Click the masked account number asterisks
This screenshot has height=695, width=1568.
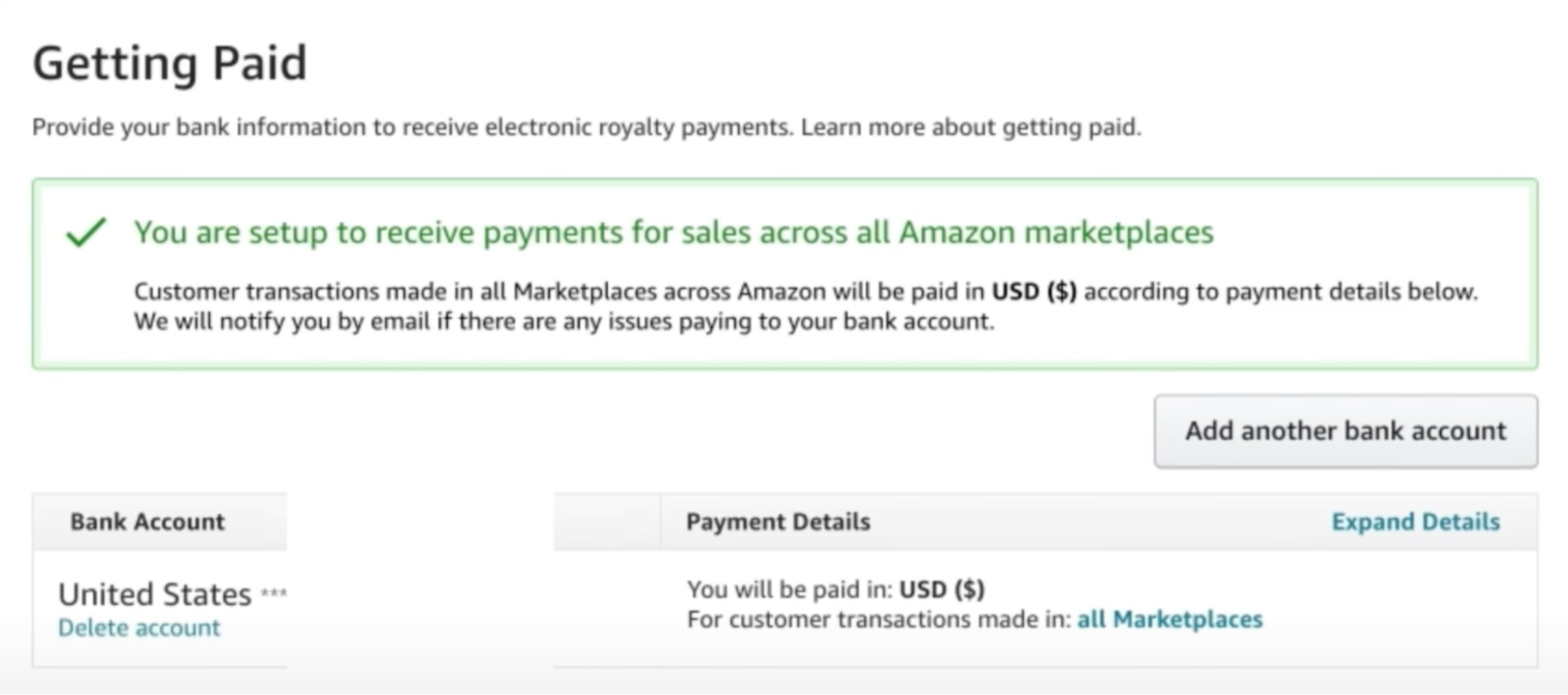tap(274, 592)
